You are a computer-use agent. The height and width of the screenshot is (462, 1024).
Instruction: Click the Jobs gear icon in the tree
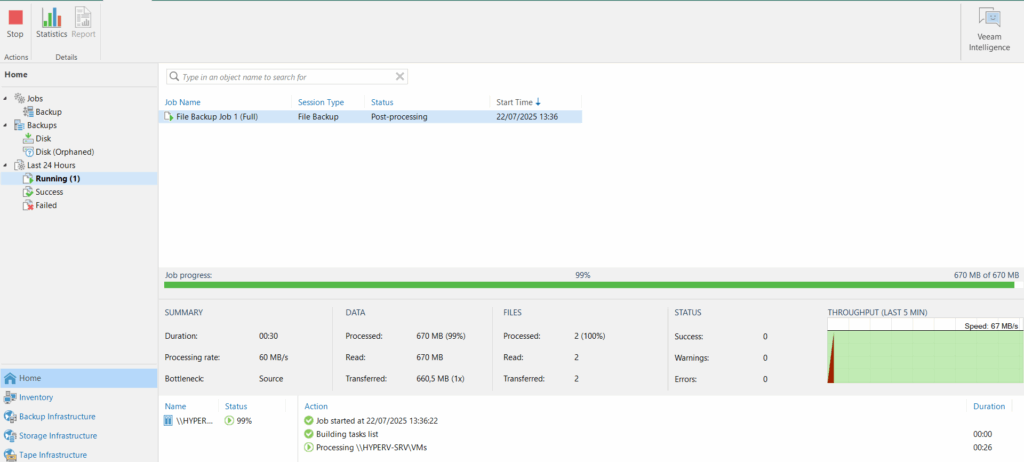click(x=20, y=98)
